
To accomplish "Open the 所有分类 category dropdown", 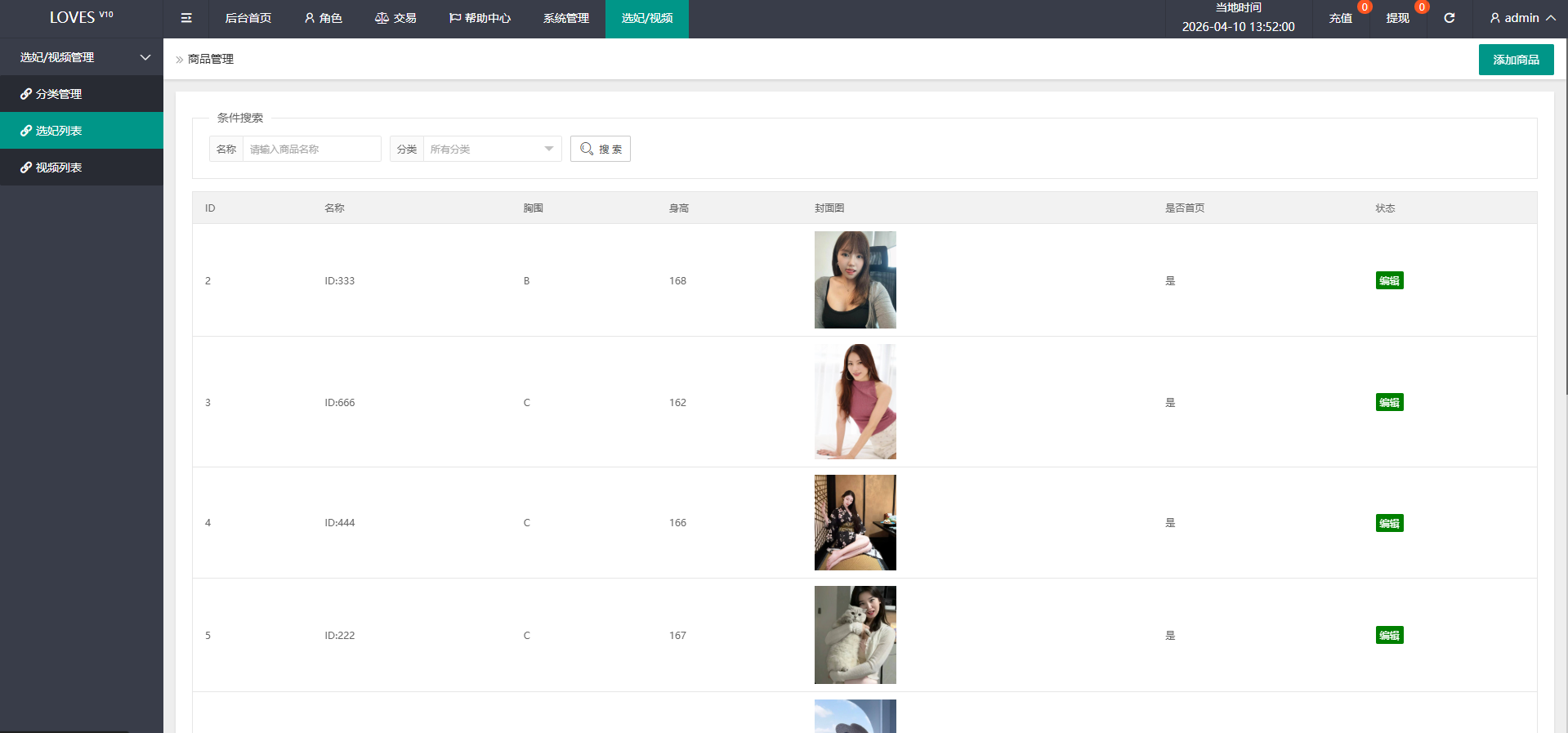I will click(x=492, y=149).
